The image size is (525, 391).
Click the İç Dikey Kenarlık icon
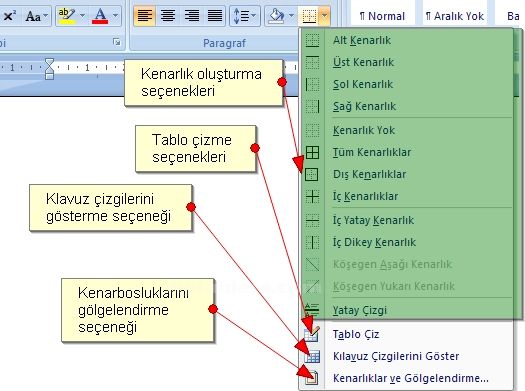click(x=312, y=242)
